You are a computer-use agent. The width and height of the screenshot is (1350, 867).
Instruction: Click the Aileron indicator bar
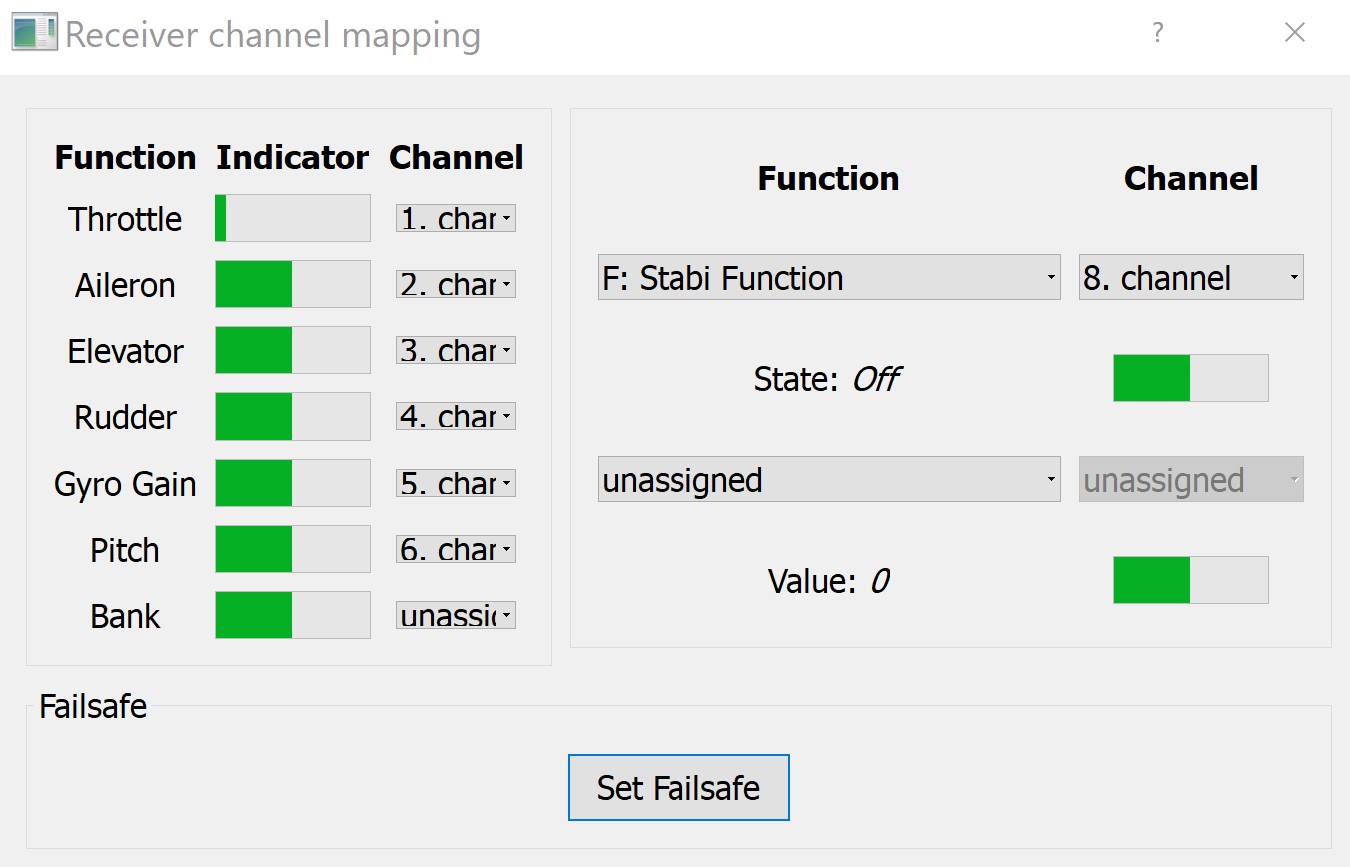pyautogui.click(x=293, y=285)
